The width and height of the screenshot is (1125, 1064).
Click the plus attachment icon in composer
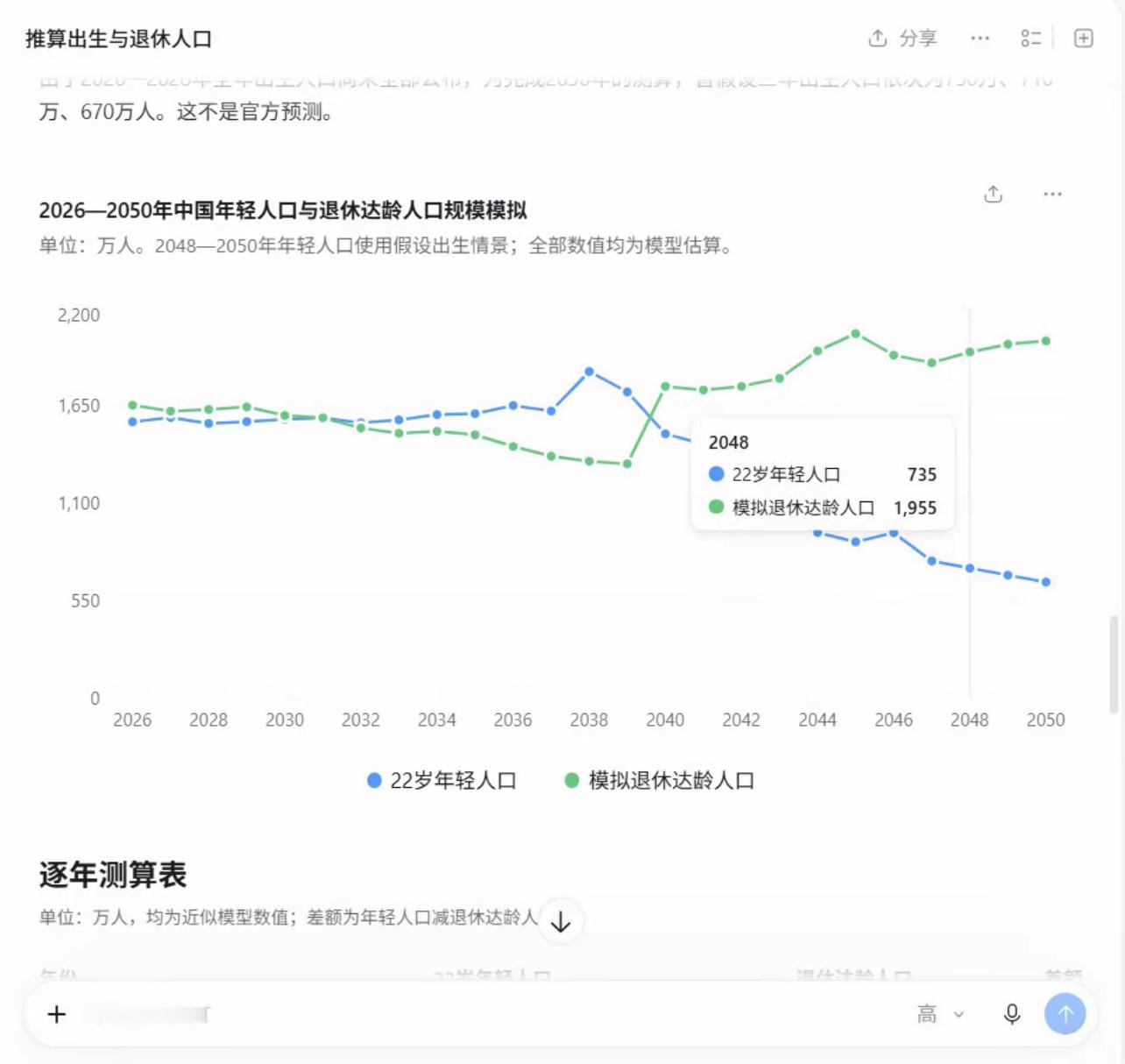click(x=57, y=1014)
